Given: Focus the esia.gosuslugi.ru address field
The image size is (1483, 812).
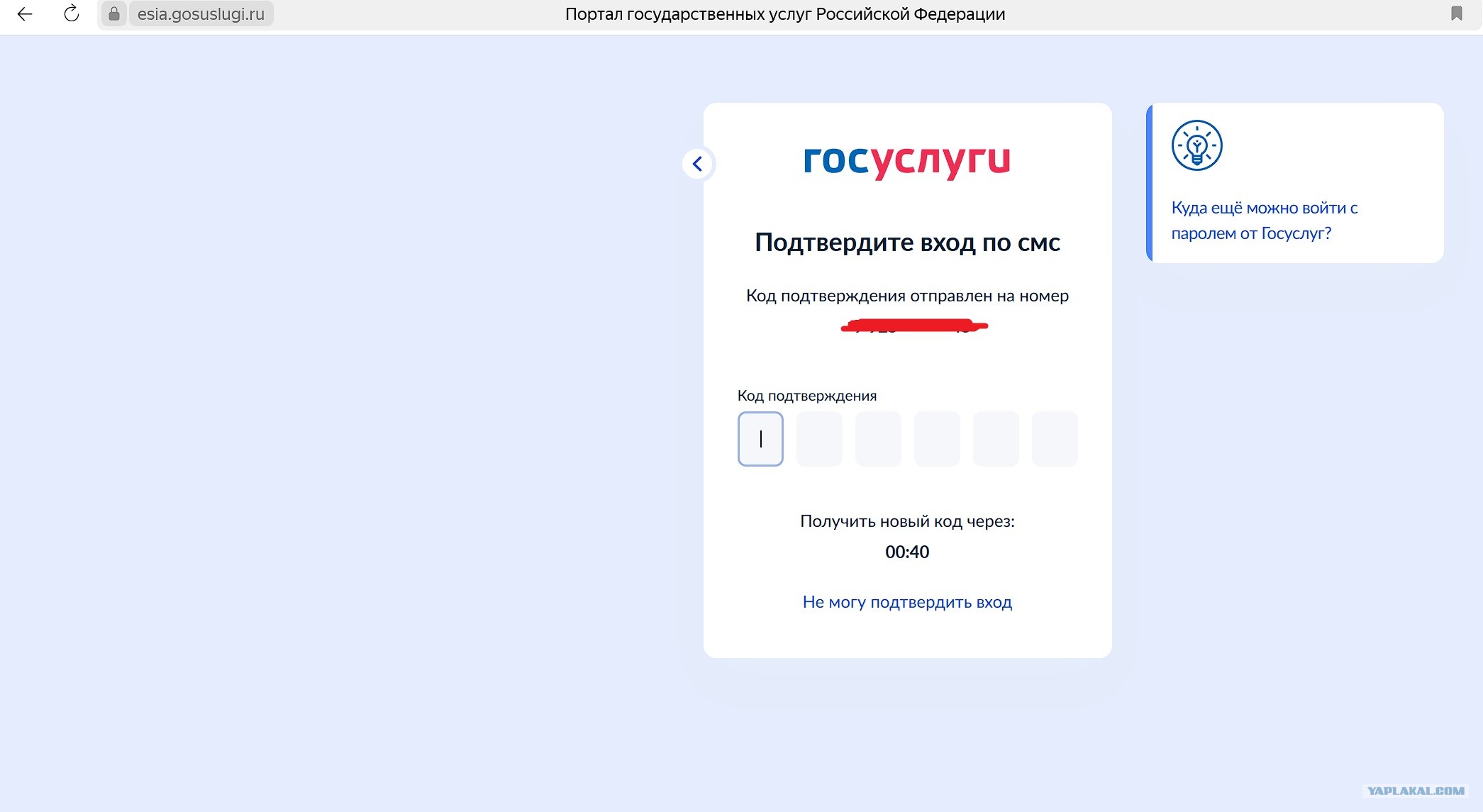Looking at the screenshot, I should [x=201, y=14].
